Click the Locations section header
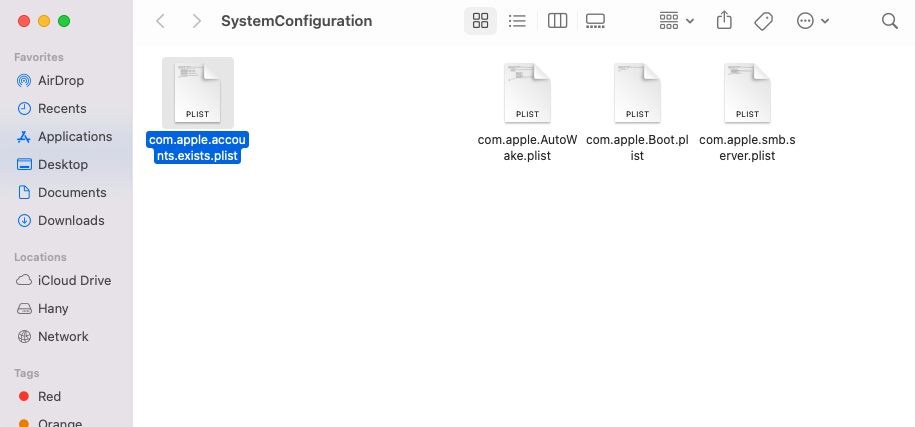 click(40, 257)
